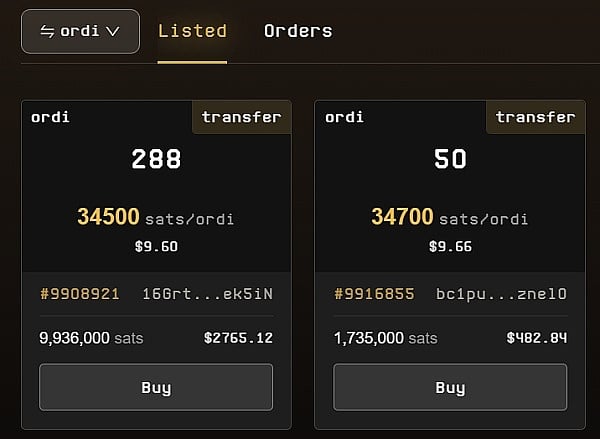Viewport: 600px width, 439px height.
Task: Select the 288 amount on first card
Action: click(x=156, y=159)
